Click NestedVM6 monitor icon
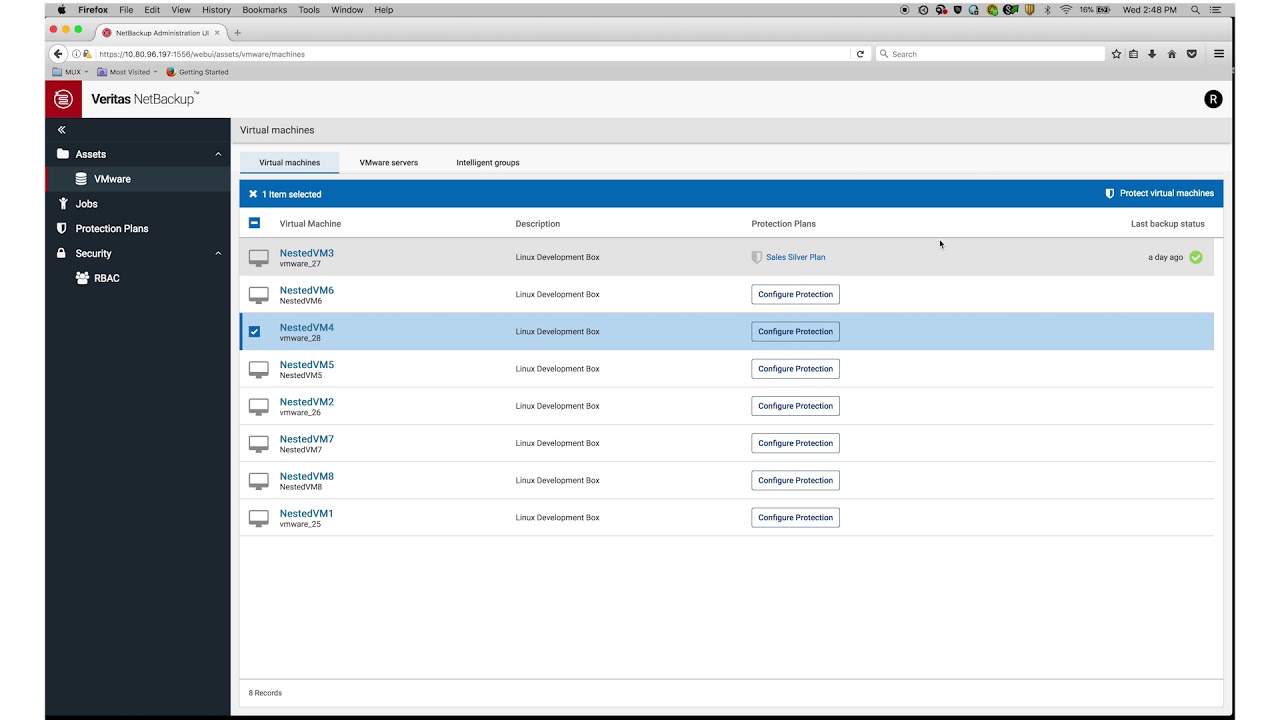 (259, 295)
